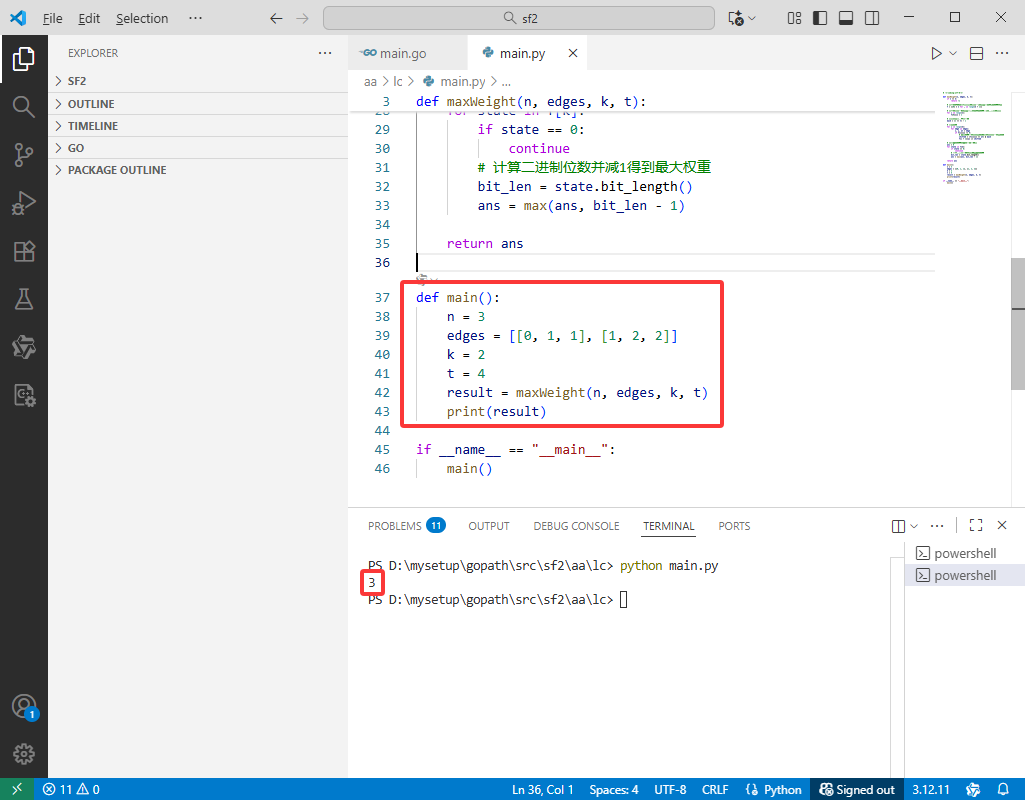Expand the TIMELINE section

pos(198,125)
